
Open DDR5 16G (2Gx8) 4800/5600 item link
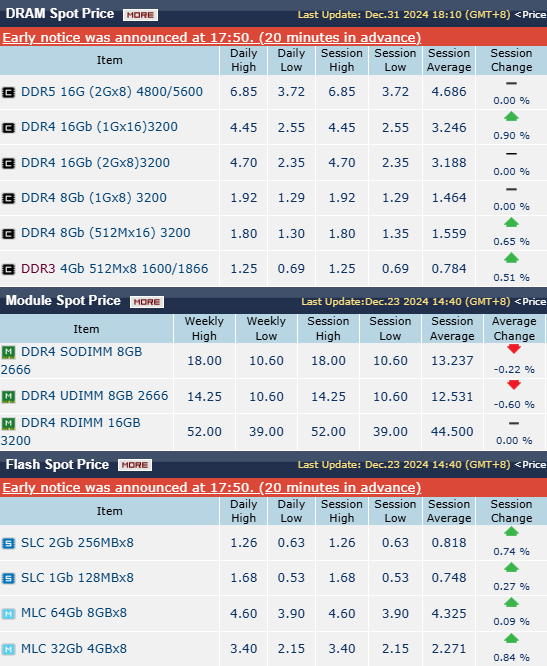point(112,92)
